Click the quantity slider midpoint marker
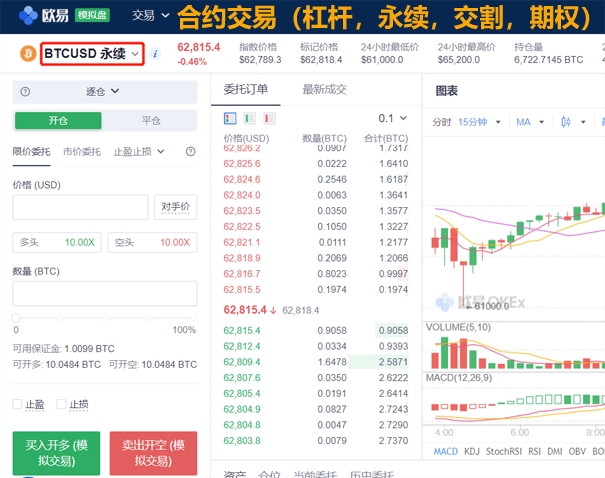605x478 pixels. tap(105, 318)
